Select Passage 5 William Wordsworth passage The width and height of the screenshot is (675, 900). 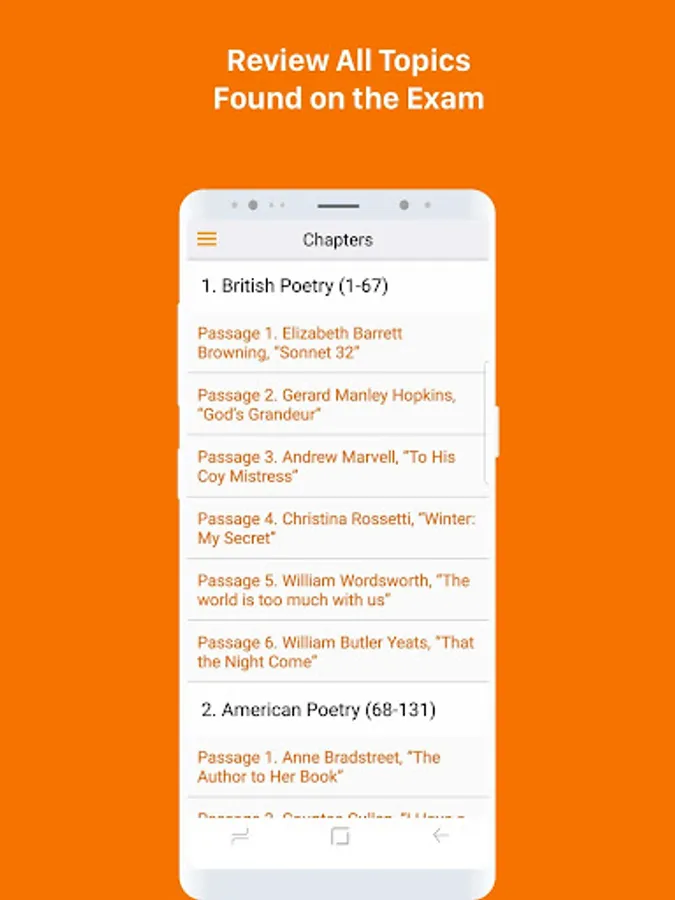coord(338,589)
